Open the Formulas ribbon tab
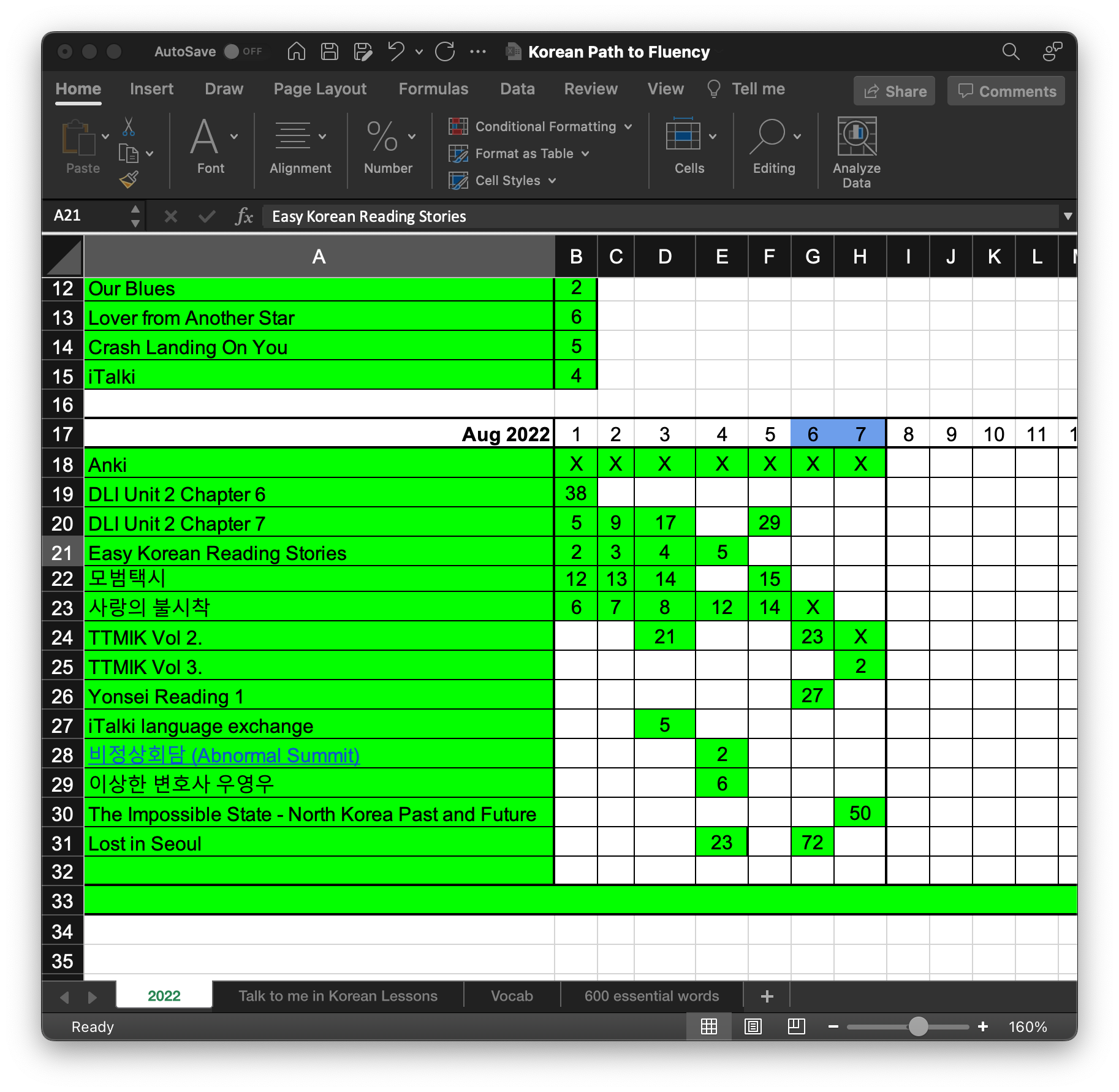 433,89
